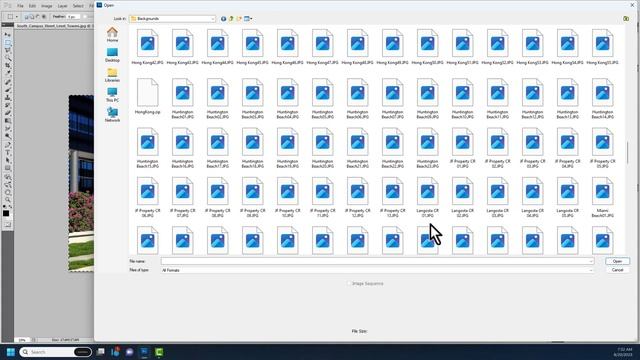Click the taskbar clock and date
Viewport: 640px width, 360px height.
coord(624,352)
